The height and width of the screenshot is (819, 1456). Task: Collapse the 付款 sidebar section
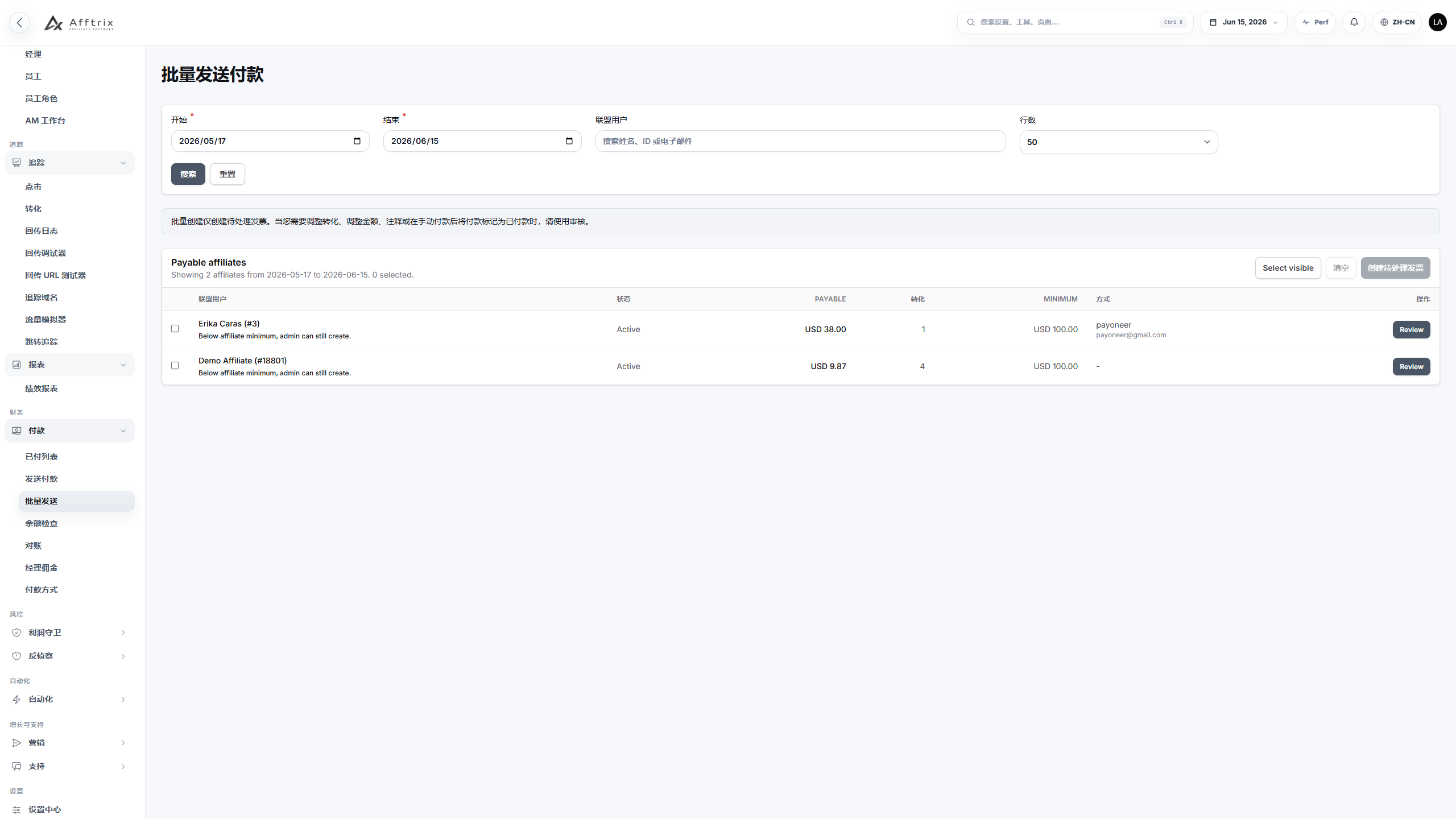pos(123,431)
